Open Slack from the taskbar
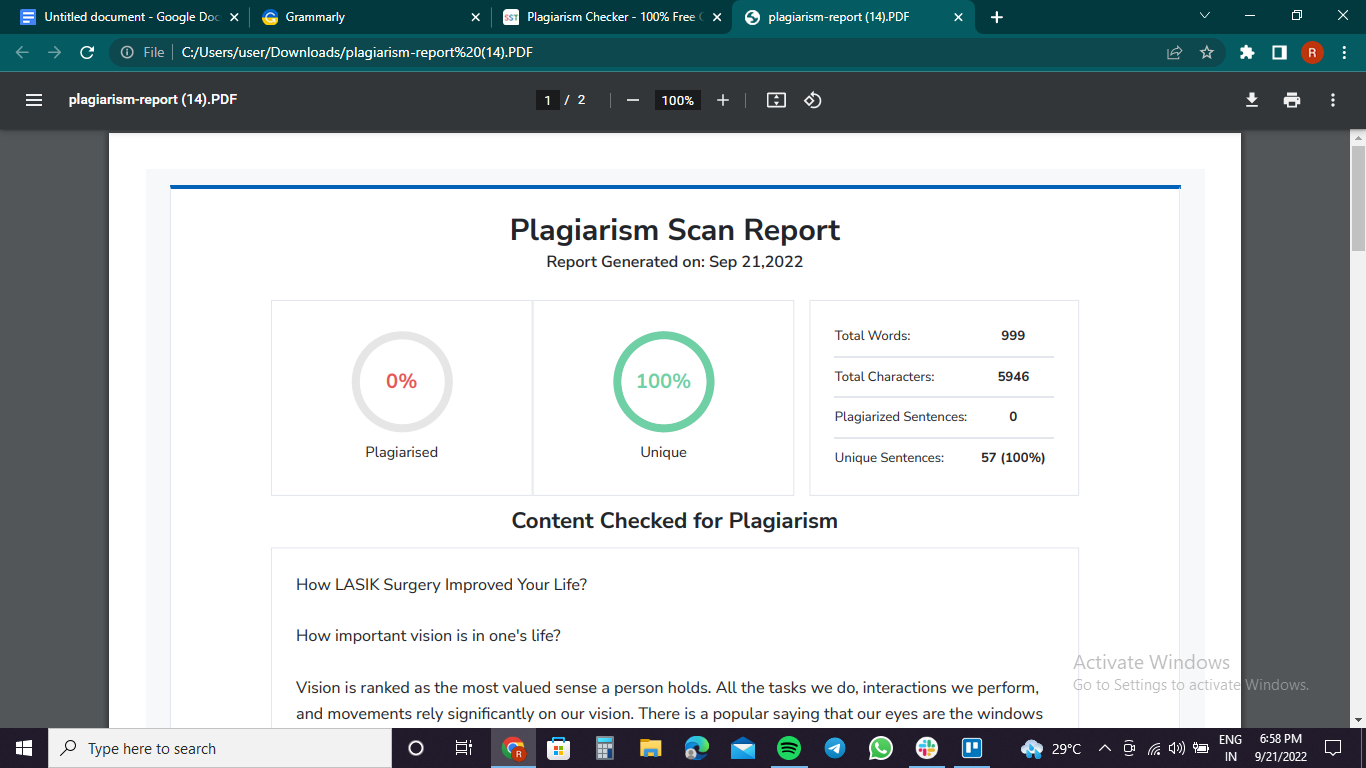Screen dimensions: 1366x768 [926, 748]
